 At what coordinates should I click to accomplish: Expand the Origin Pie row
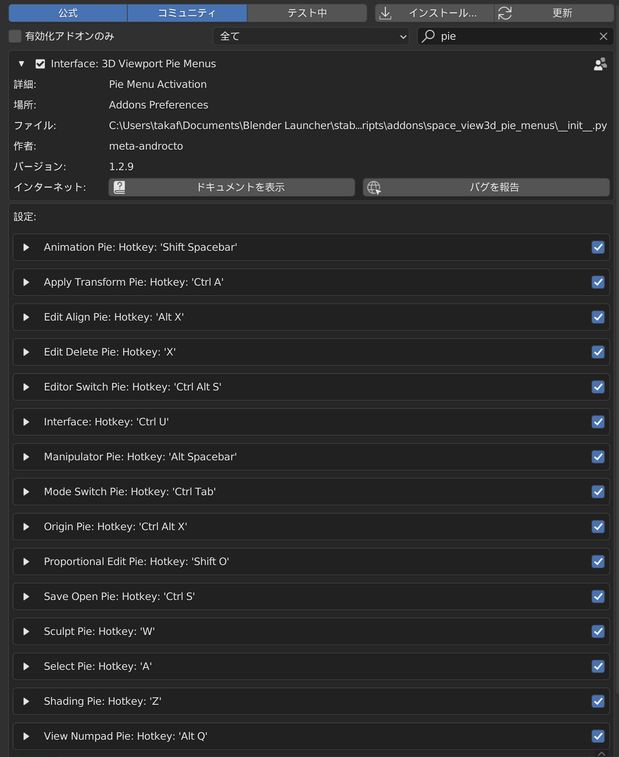click(26, 527)
